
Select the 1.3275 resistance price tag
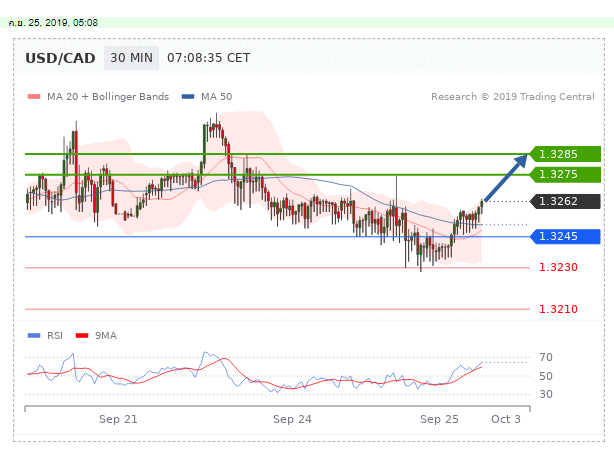(565, 174)
